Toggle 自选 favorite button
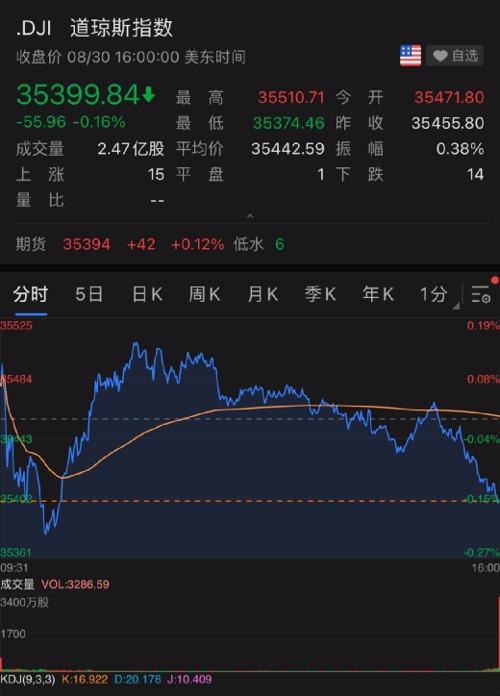 tap(455, 55)
